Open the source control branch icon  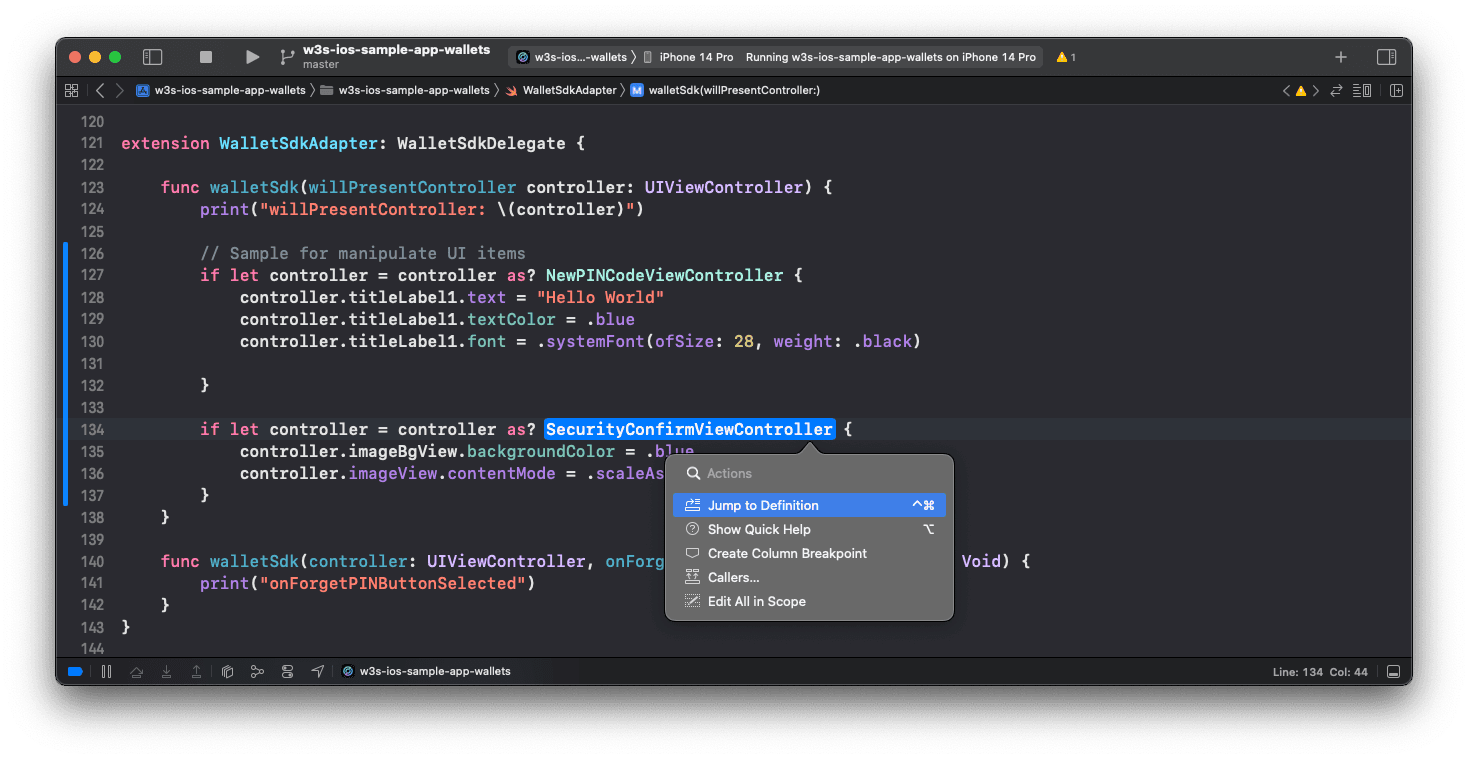[287, 57]
